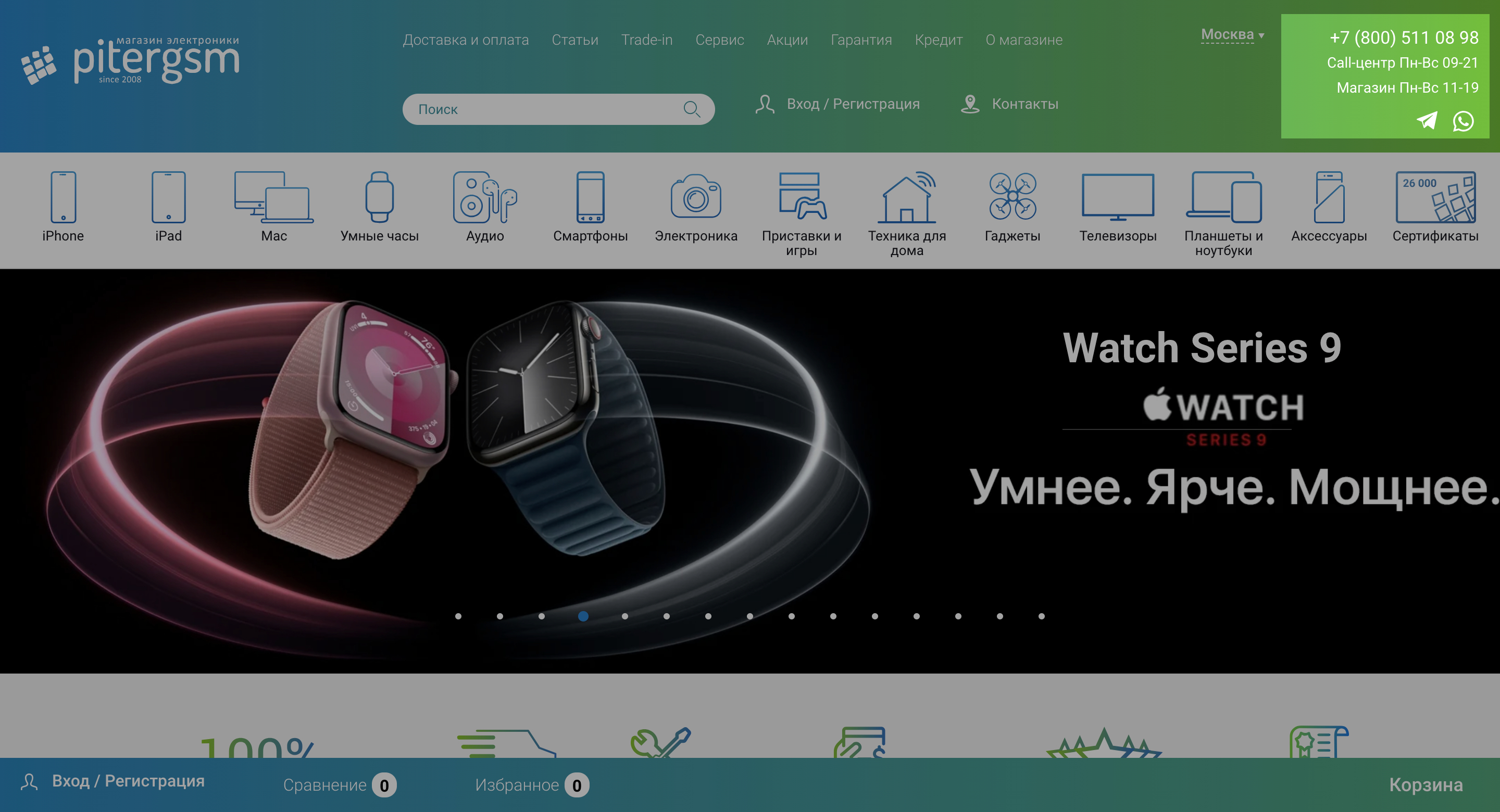Call the +7 (800) 511 08 98 number
Screen dimensions: 1500x812
pyautogui.click(x=1403, y=37)
